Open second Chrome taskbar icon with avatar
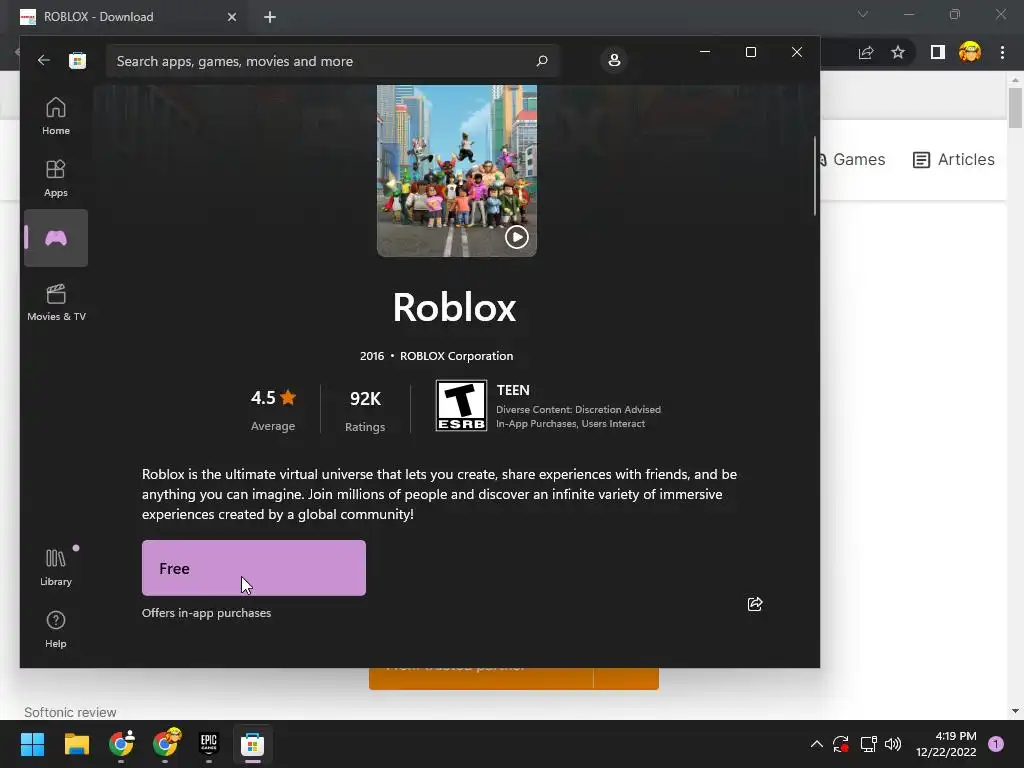This screenshot has height=768, width=1024. pos(166,744)
